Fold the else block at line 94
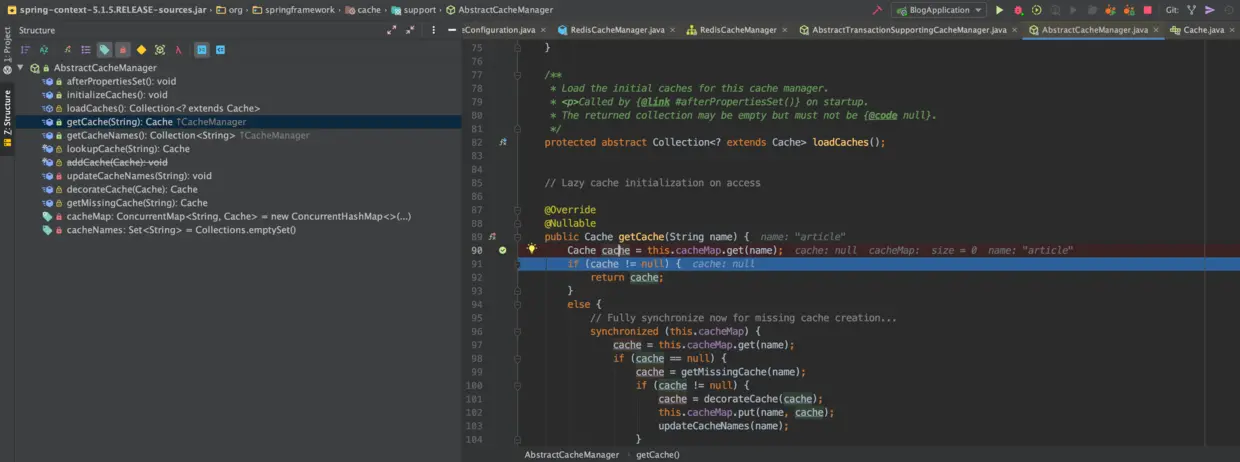This screenshot has height=462, width=1240. [518, 304]
